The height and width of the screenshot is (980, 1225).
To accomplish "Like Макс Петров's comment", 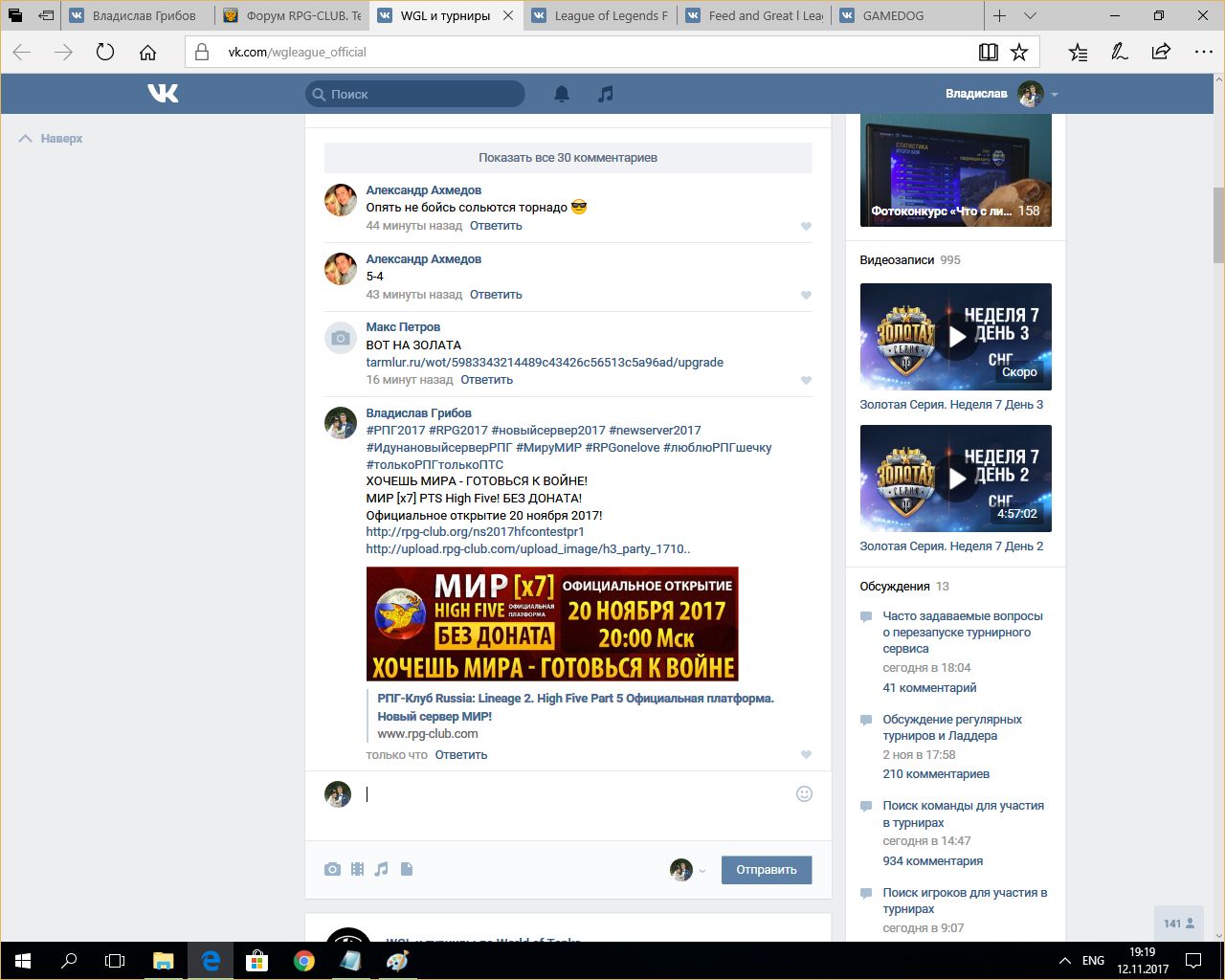I will (x=806, y=381).
